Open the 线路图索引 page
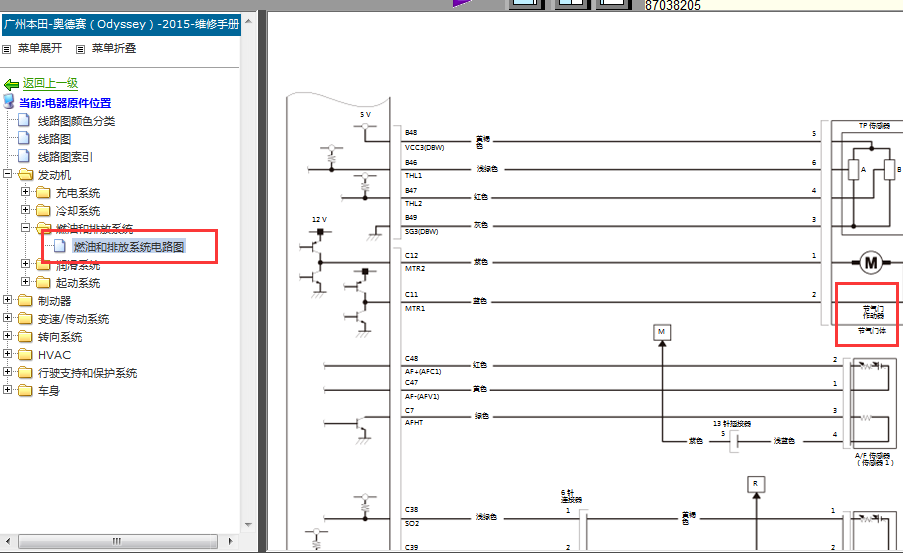Viewport: 903px width, 553px height. (x=65, y=157)
